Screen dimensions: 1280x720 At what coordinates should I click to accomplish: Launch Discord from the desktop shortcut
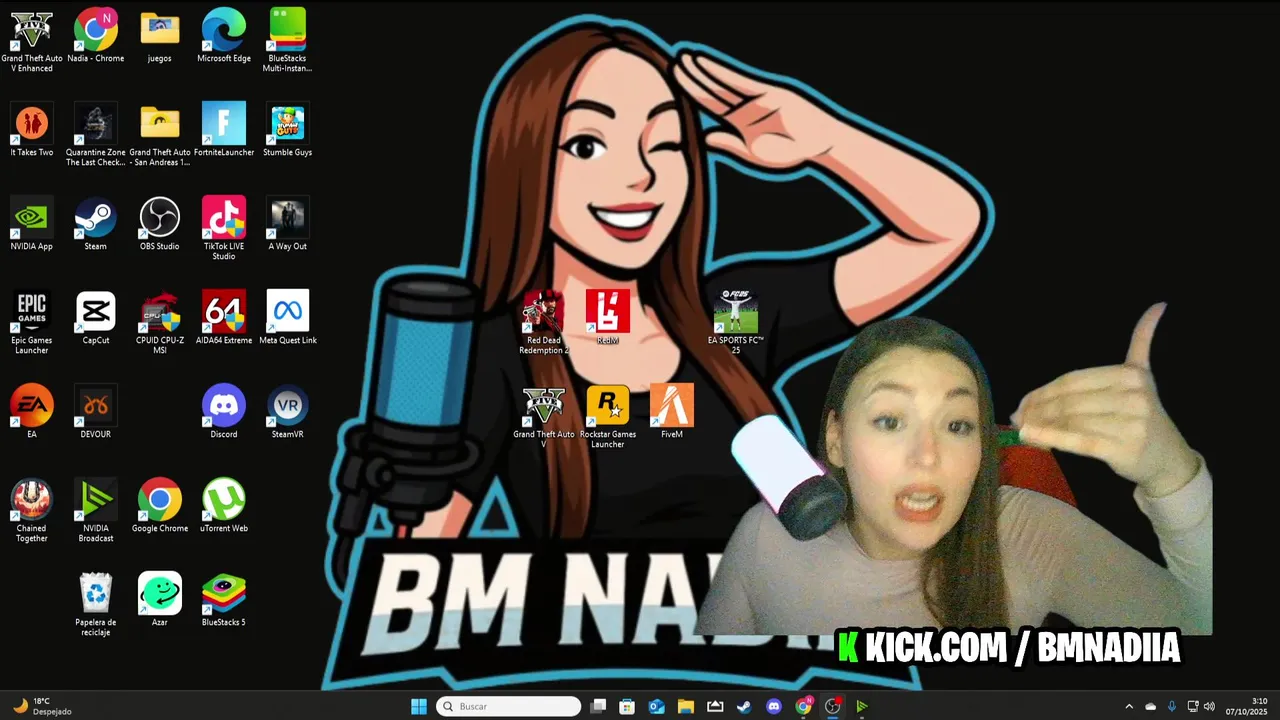(x=224, y=412)
